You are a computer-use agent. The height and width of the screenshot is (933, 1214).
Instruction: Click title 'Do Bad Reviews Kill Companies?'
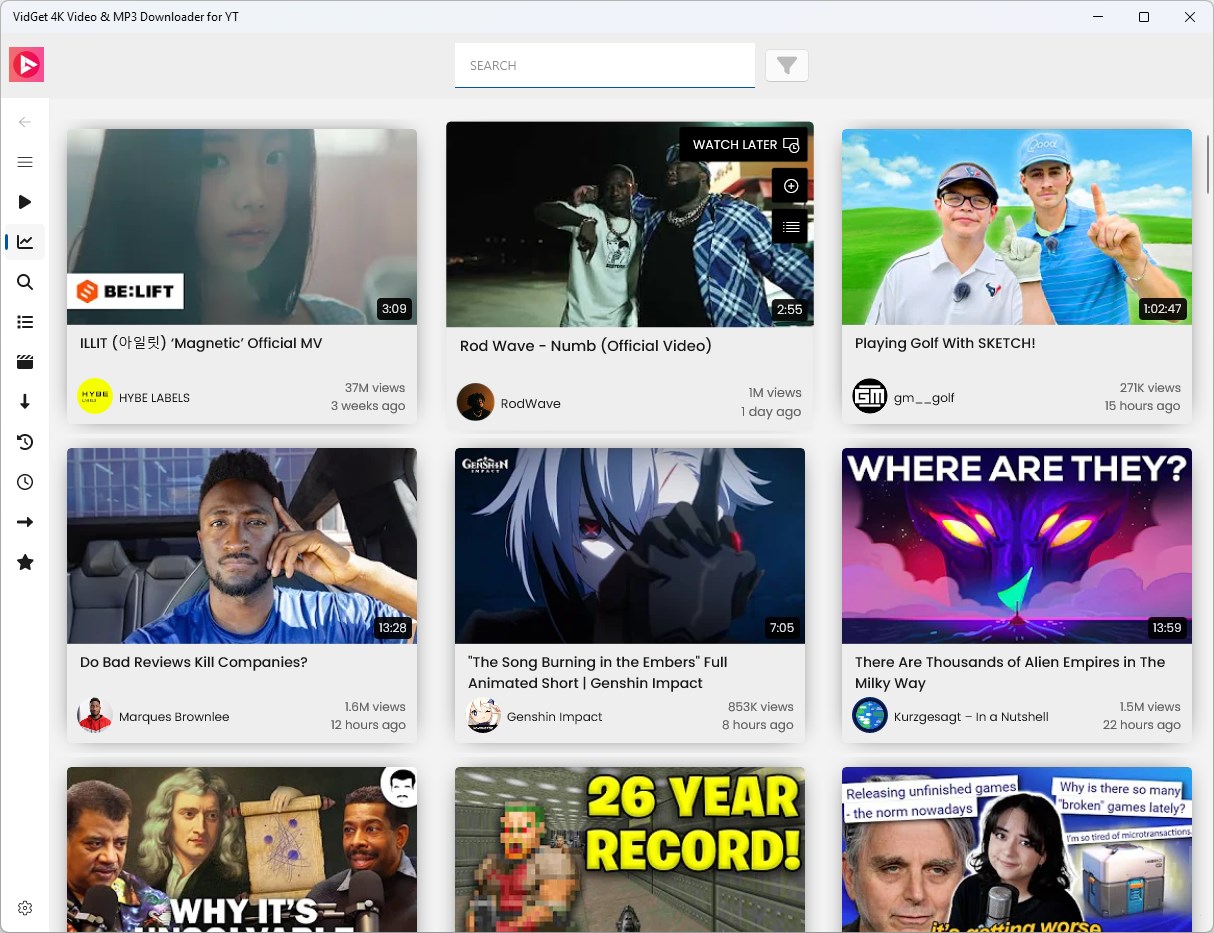tap(194, 662)
